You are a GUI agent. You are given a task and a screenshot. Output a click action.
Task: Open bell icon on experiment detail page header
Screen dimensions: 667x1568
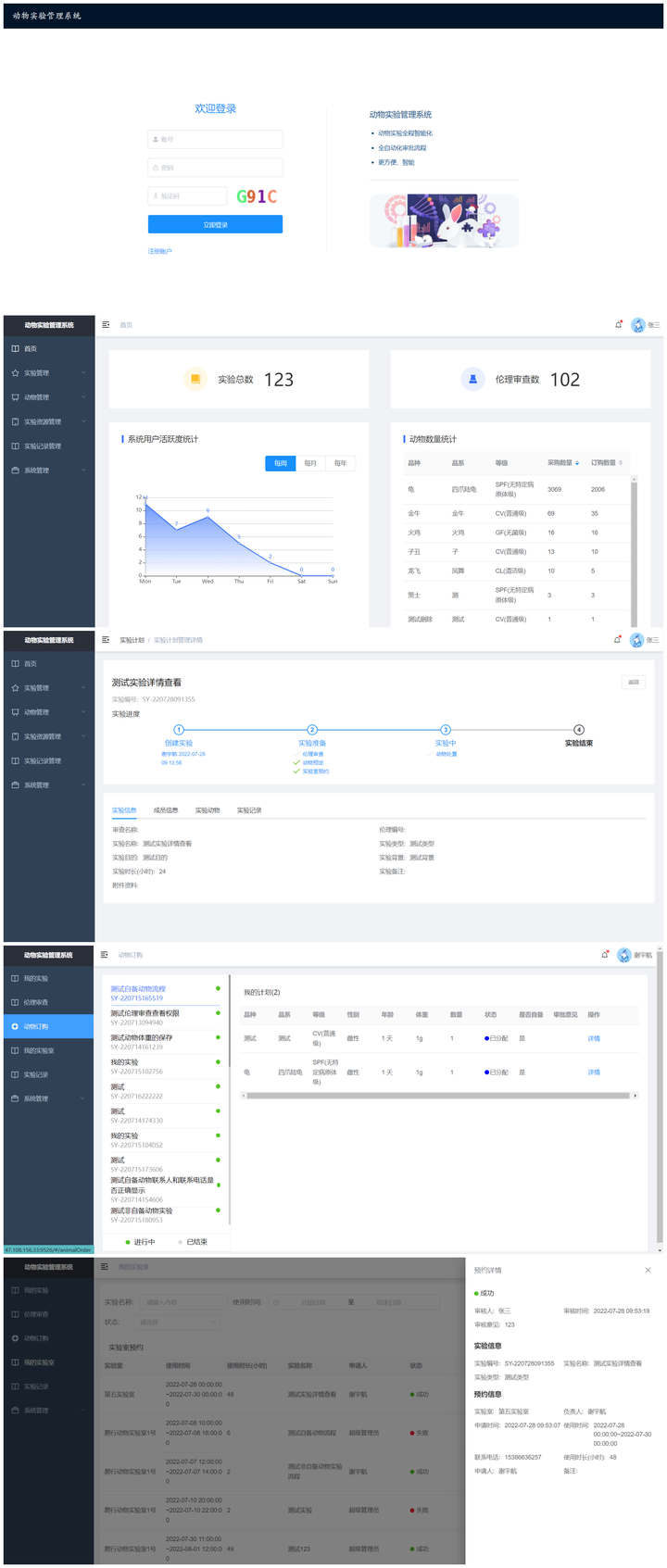618,639
